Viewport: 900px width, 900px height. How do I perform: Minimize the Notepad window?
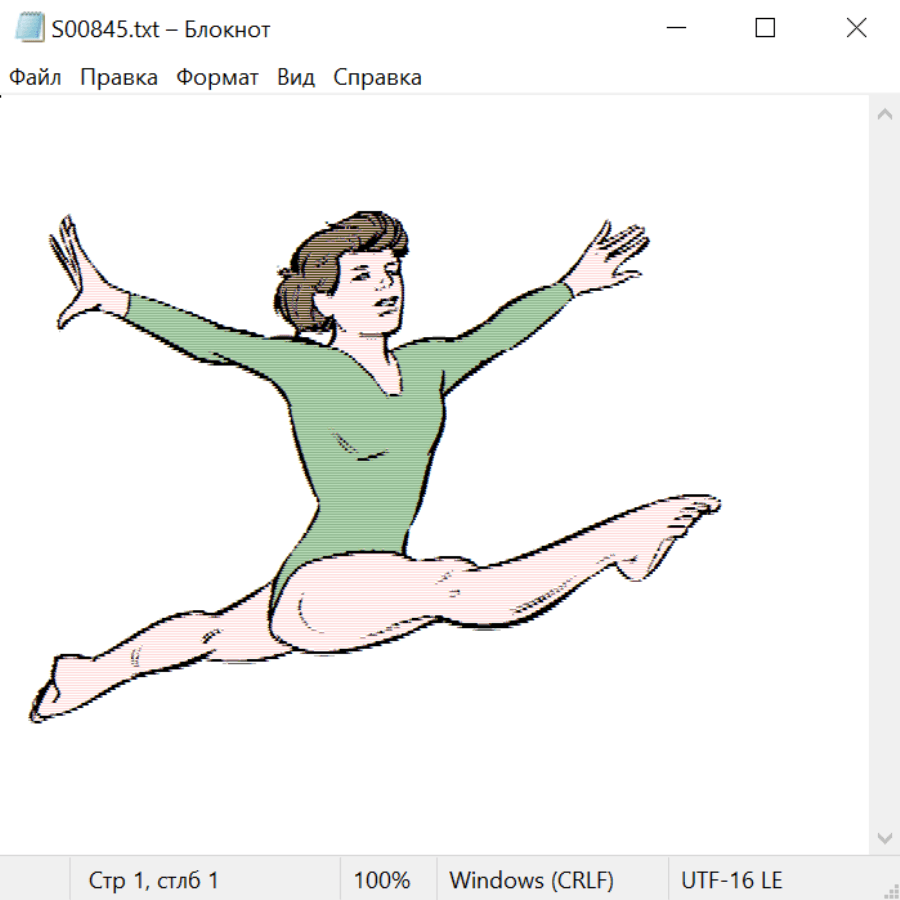[674, 29]
